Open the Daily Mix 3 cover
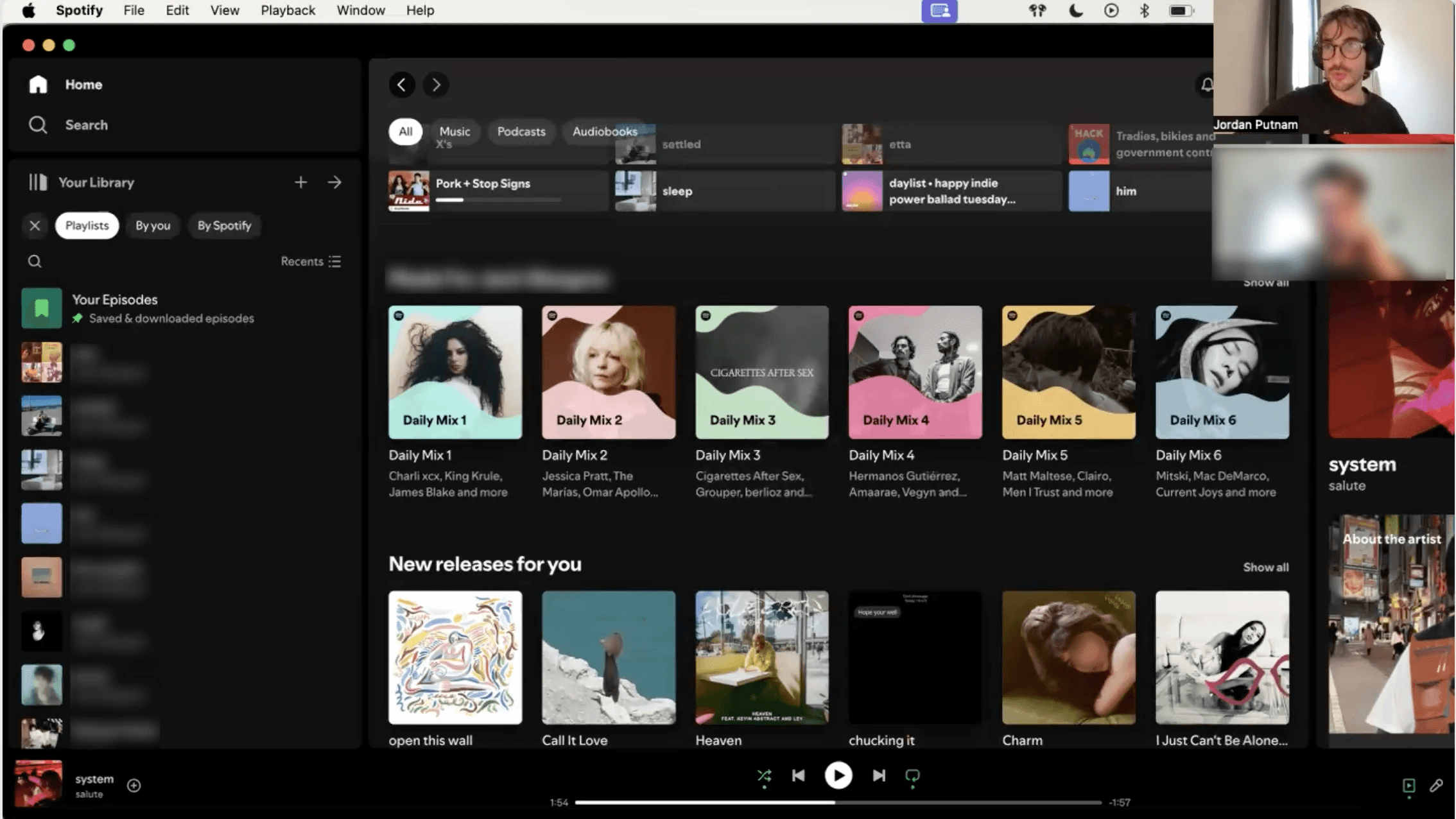Screen dimensions: 1456x819 762,372
